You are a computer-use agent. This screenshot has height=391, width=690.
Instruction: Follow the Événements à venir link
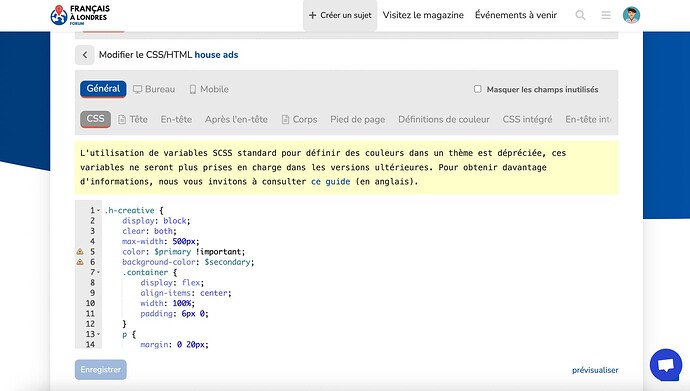516,15
